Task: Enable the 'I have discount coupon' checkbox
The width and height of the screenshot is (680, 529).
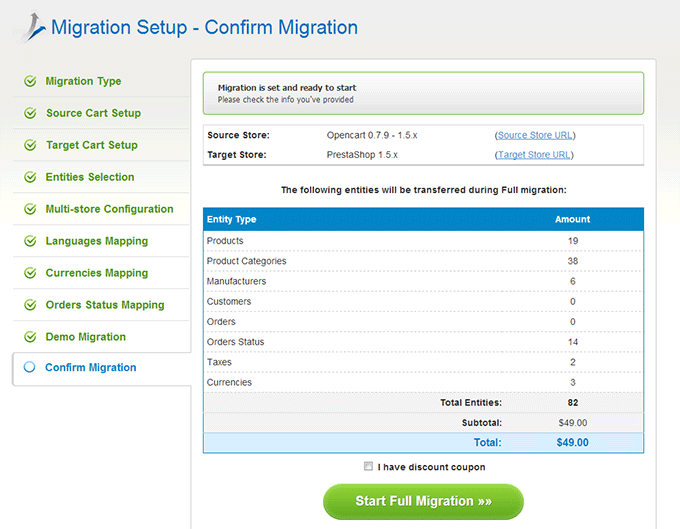Action: [368, 466]
